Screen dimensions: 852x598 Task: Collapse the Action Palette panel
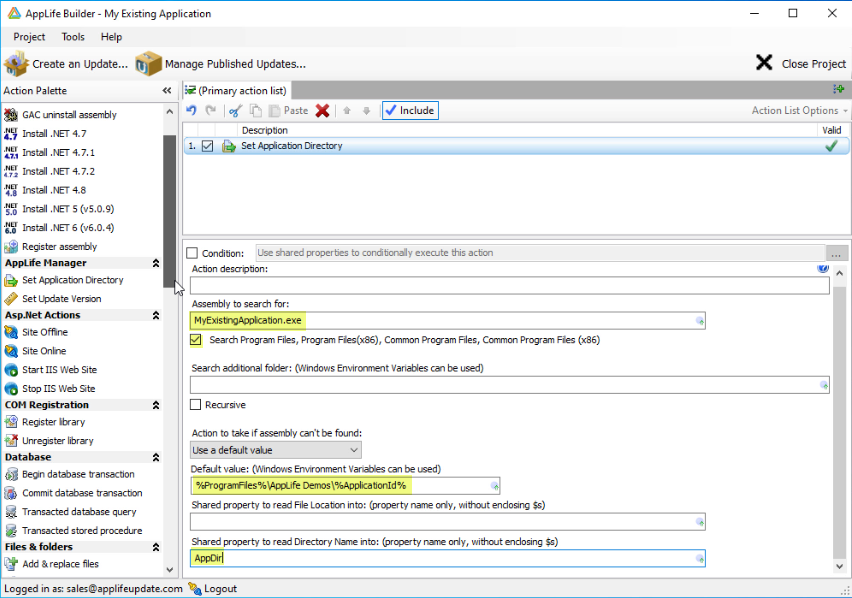tap(167, 91)
